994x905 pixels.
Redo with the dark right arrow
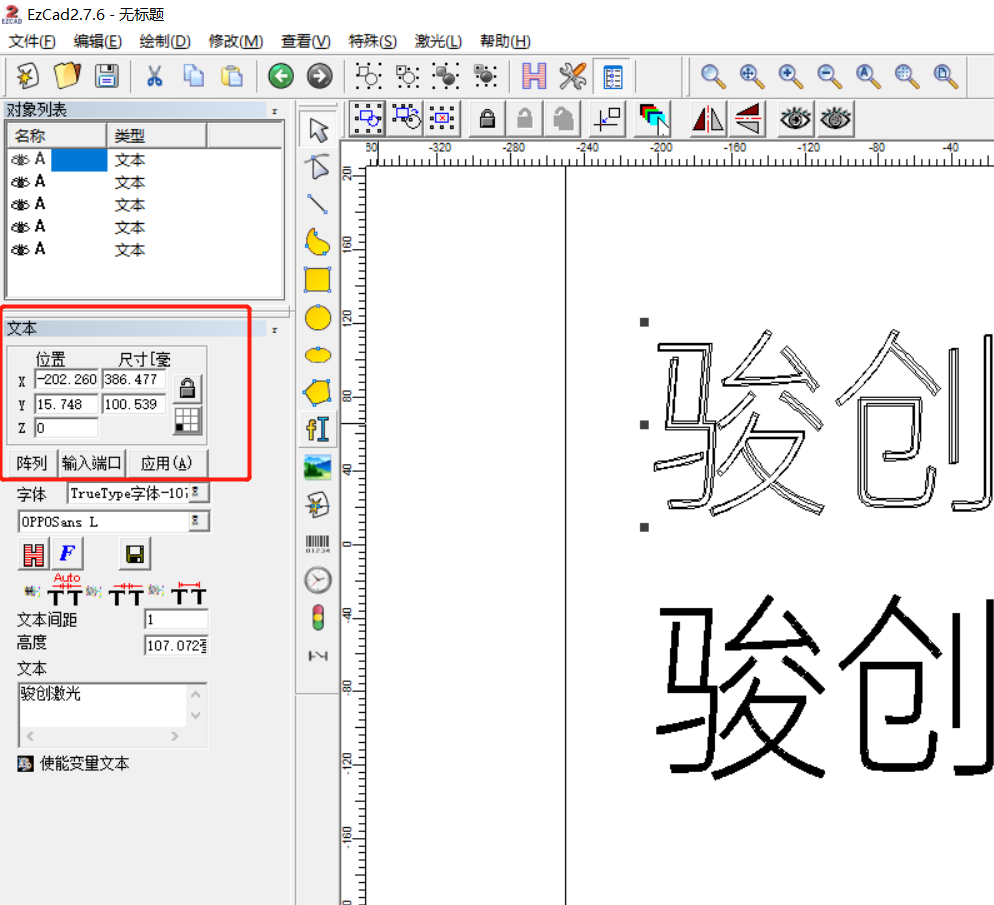[x=320, y=76]
